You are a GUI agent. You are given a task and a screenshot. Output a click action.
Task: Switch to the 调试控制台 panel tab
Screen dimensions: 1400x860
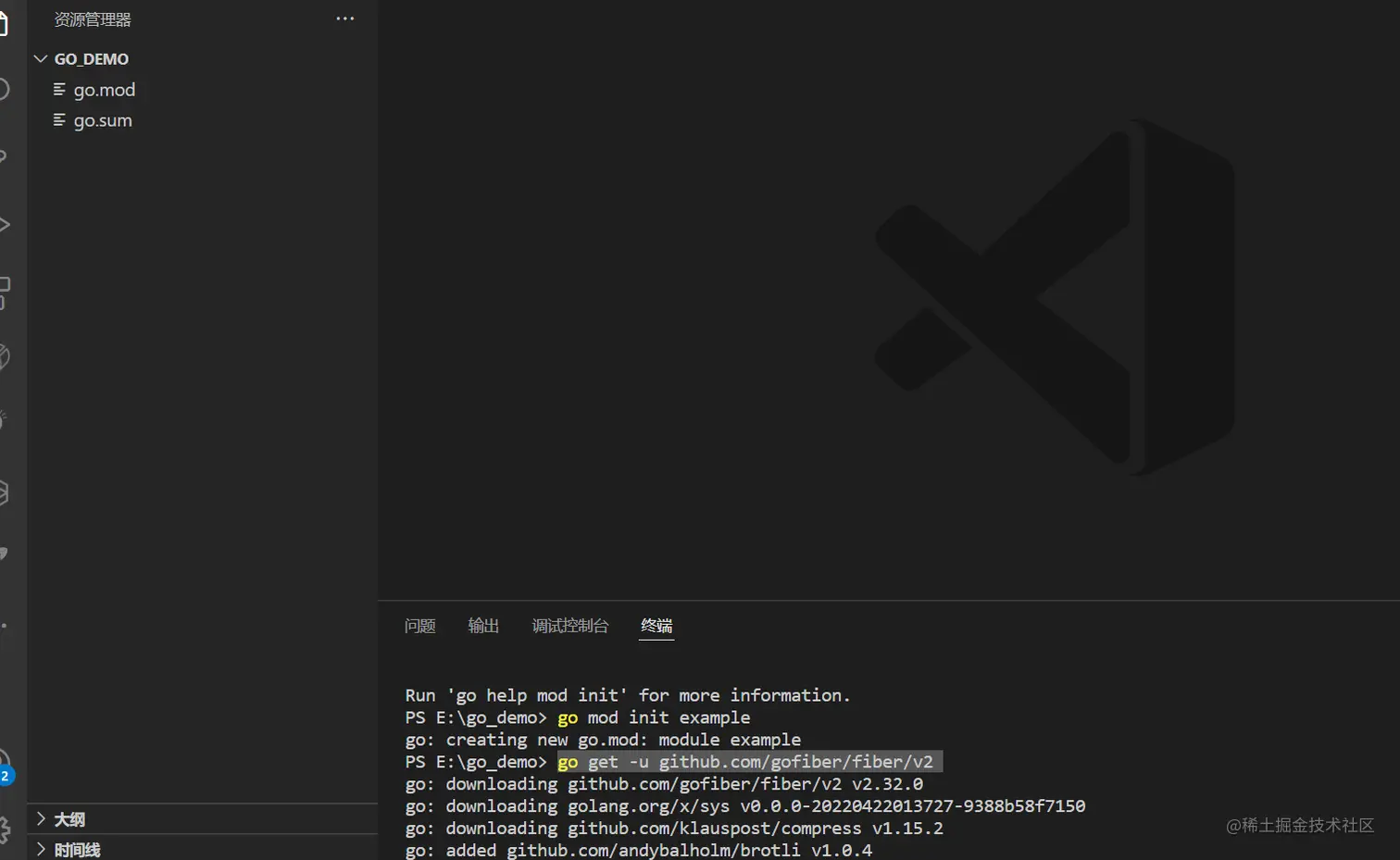570,626
